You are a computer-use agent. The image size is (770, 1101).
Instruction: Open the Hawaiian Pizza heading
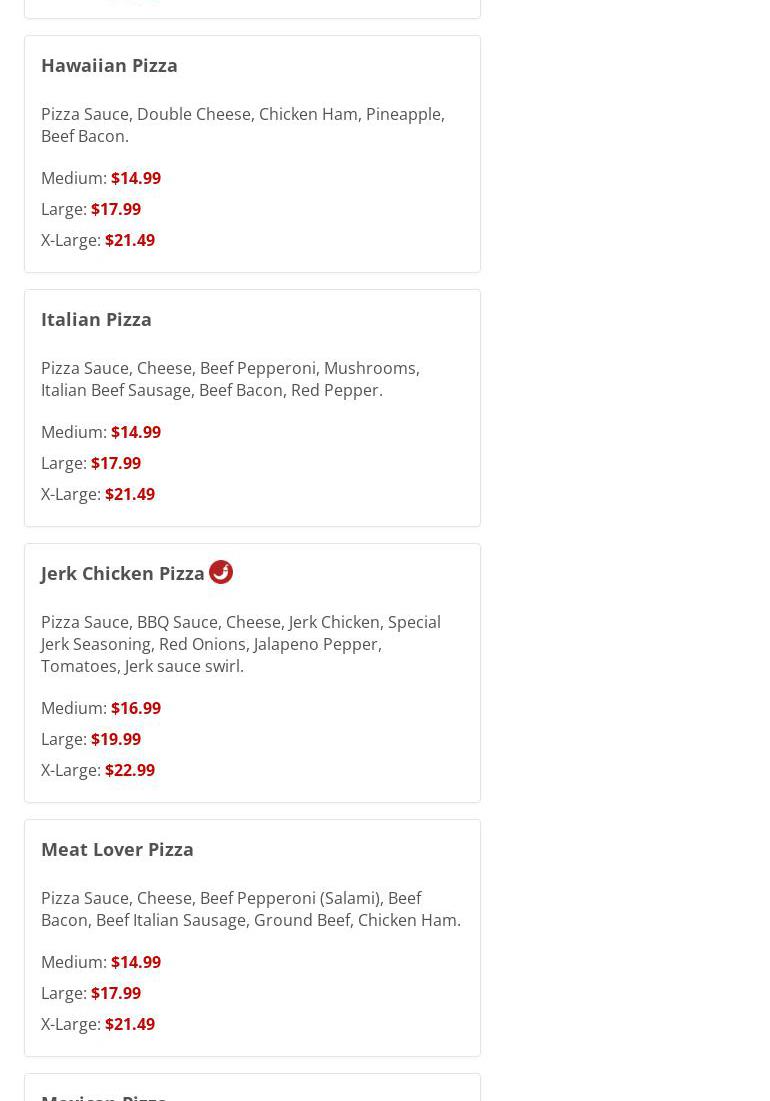click(x=109, y=65)
